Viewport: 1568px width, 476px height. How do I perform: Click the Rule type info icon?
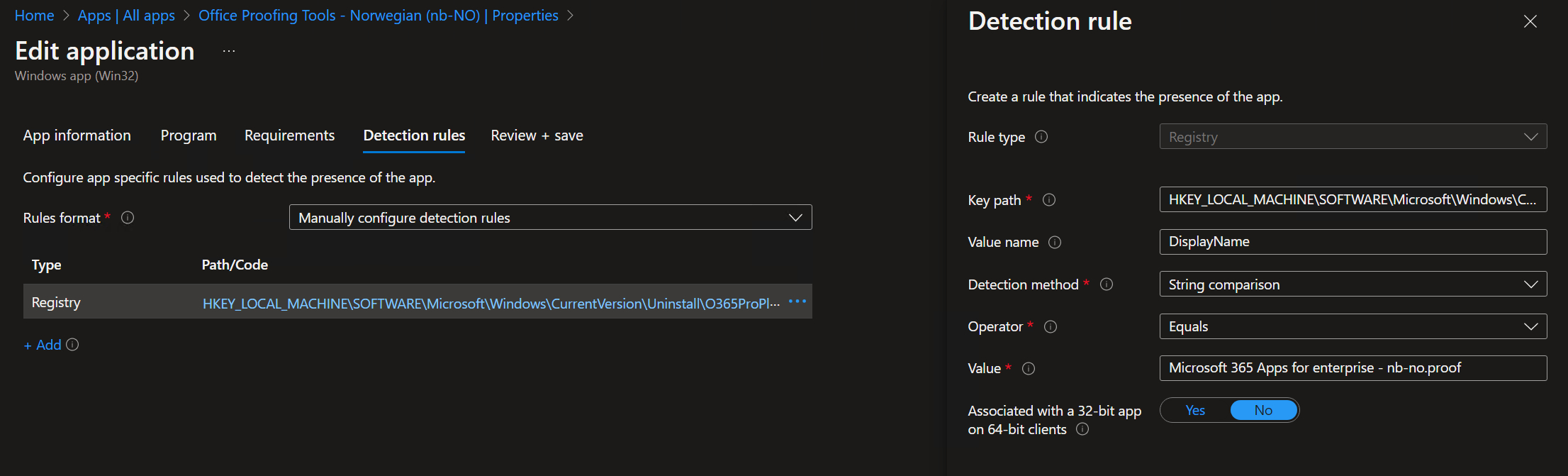tap(1041, 136)
